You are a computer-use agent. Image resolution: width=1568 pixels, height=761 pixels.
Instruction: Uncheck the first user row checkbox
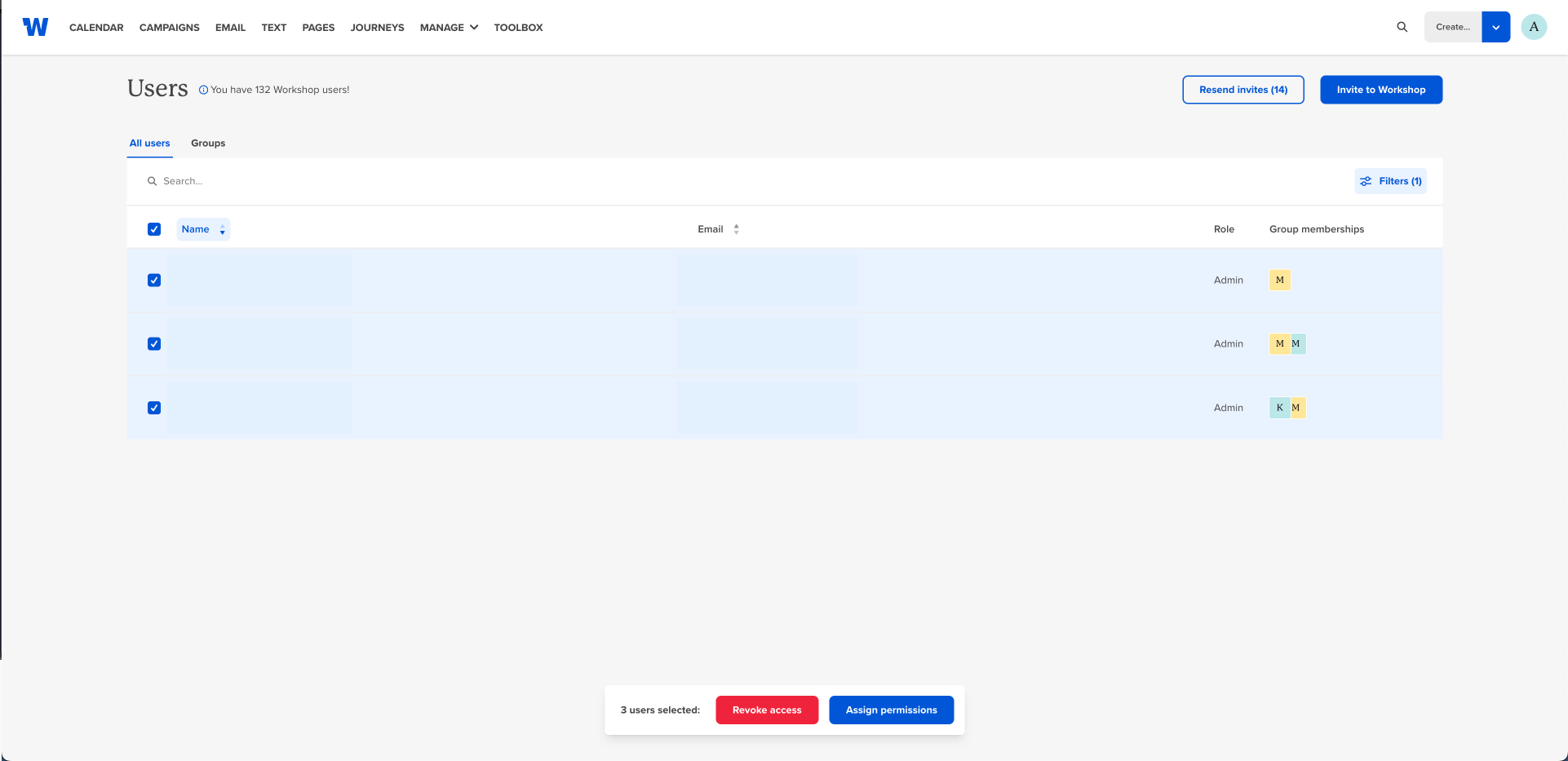tap(154, 280)
